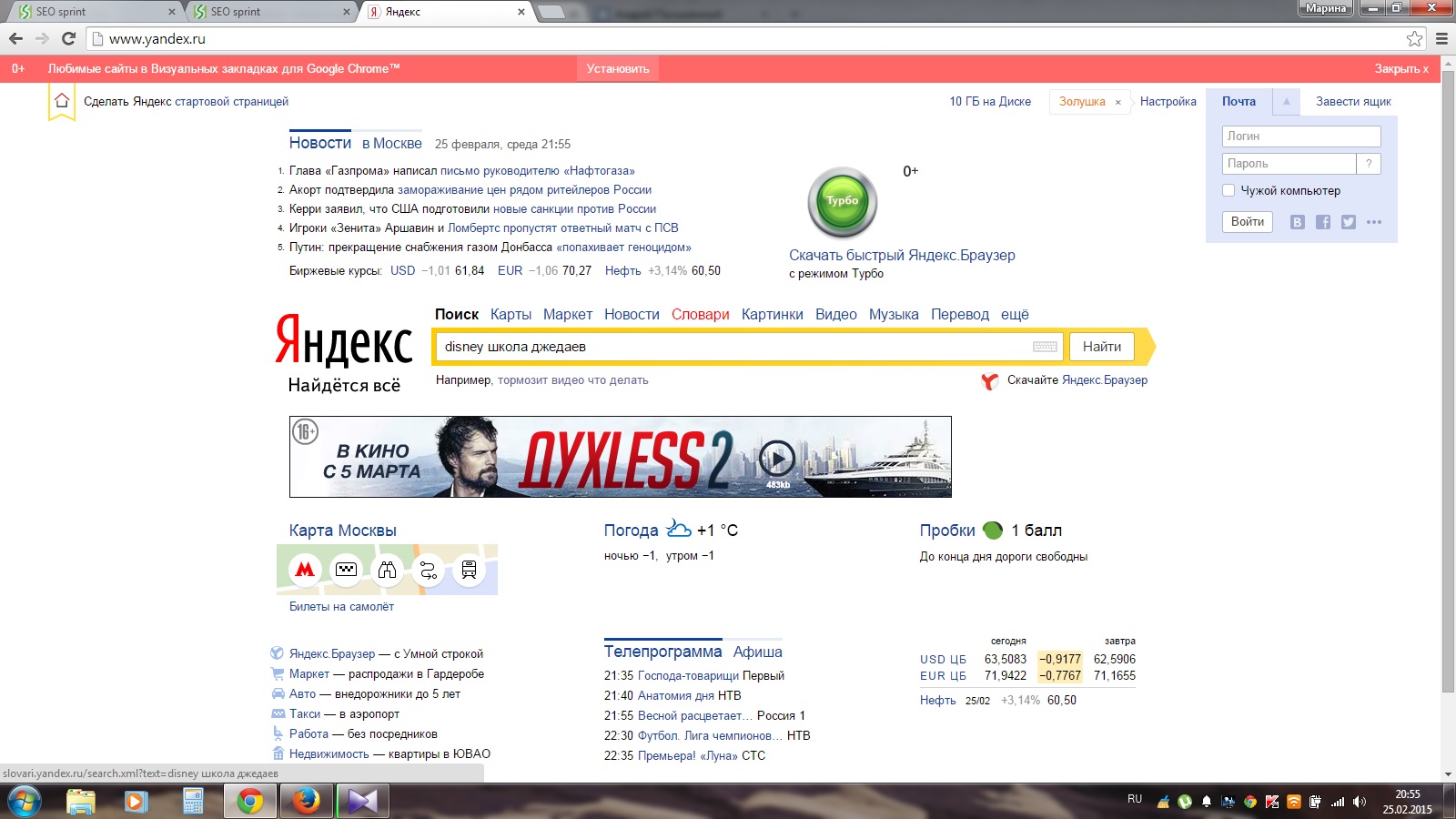1456x819 pixels.
Task: Log in with the Facebook icon
Action: 1323,222
